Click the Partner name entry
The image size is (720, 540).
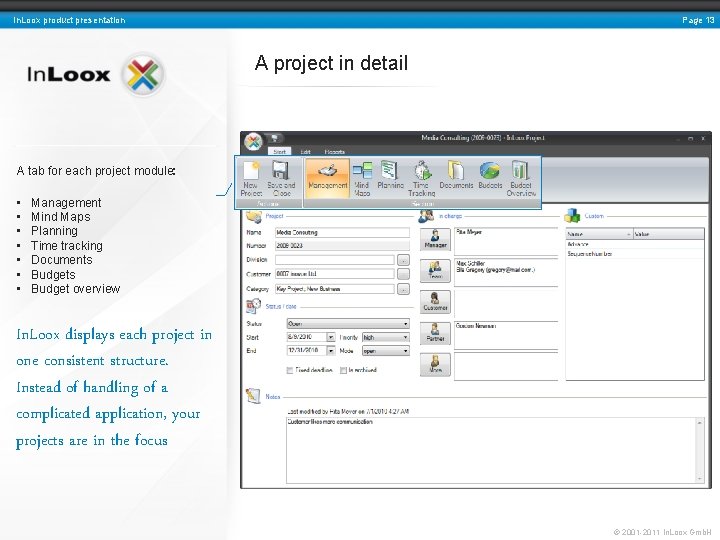tap(476, 326)
